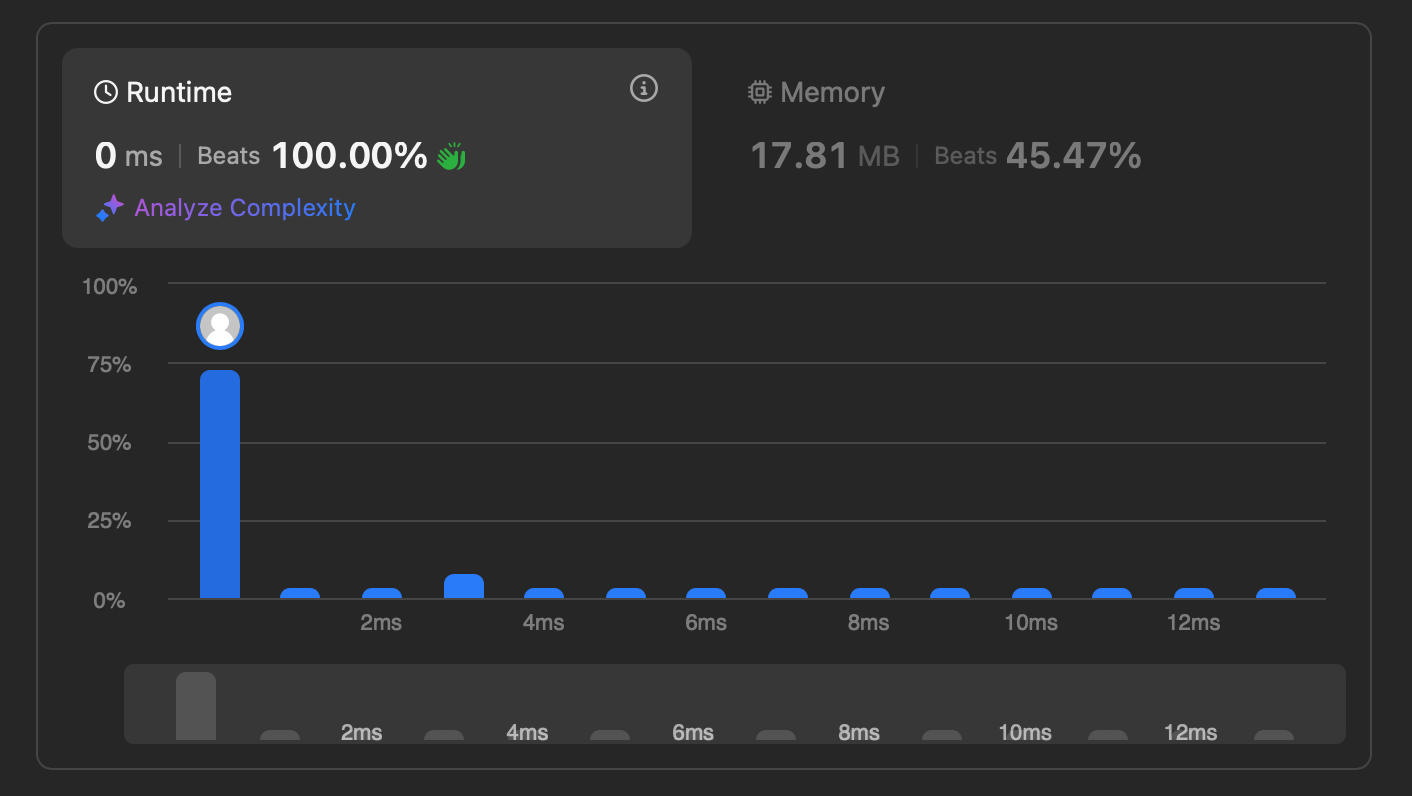Select the blue bar above the 12ms label
Viewport: 1412px width, 796px height.
(x=1194, y=593)
